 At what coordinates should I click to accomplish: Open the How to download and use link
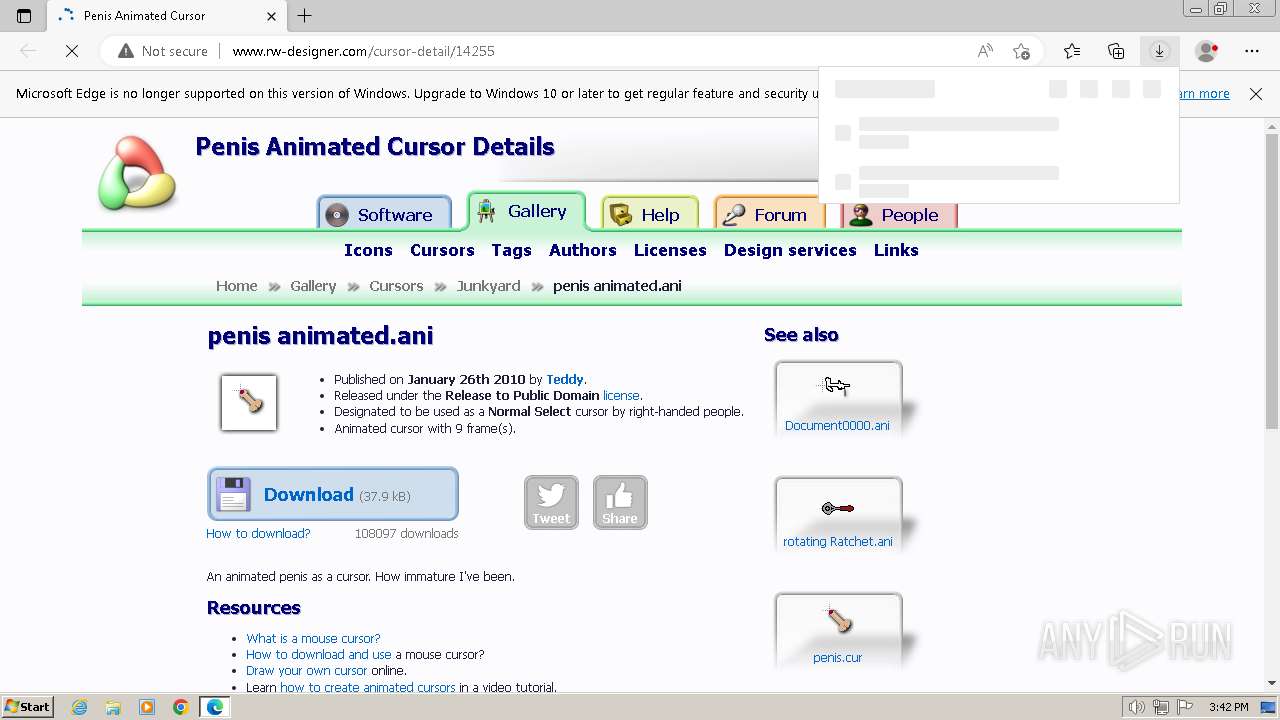(319, 654)
